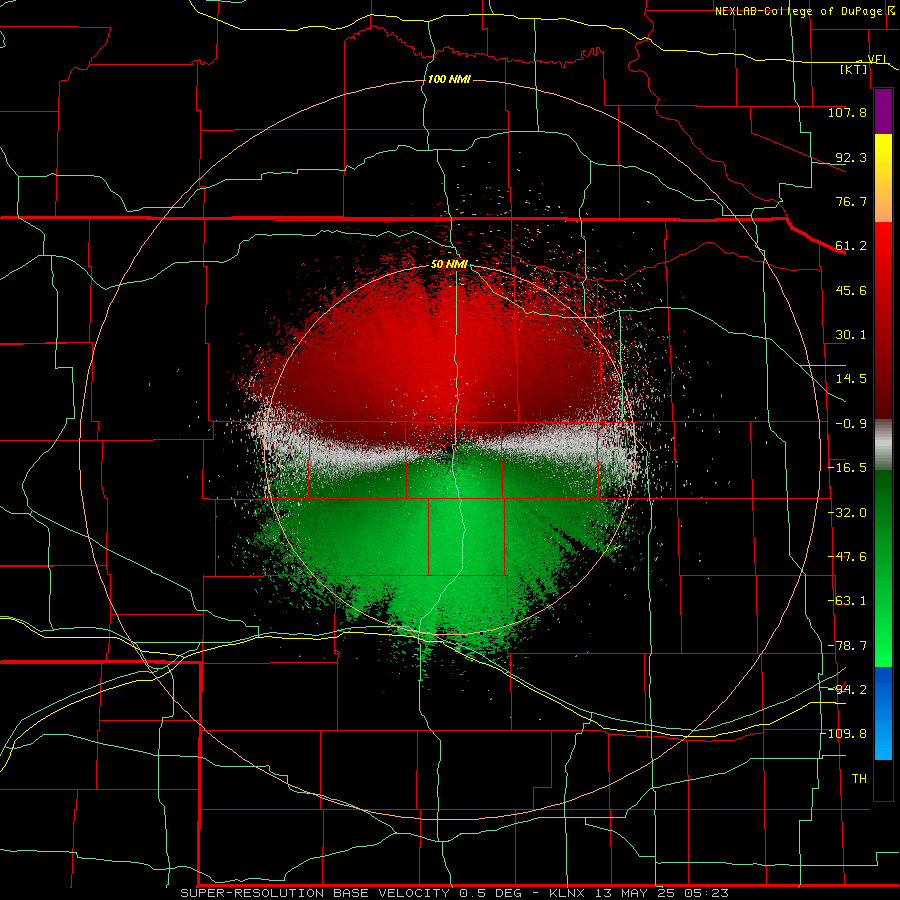The height and width of the screenshot is (900, 900).
Task: Click the blue segment of color bar
Action: pyautogui.click(x=883, y=713)
